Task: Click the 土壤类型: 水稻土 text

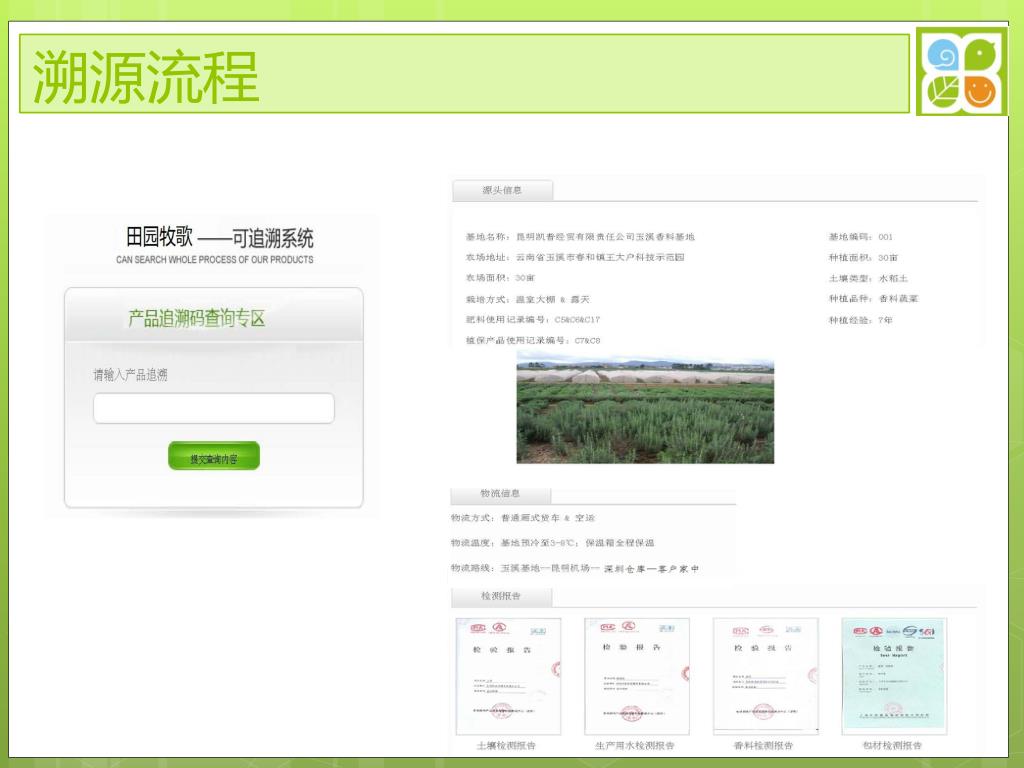Action: pos(868,278)
